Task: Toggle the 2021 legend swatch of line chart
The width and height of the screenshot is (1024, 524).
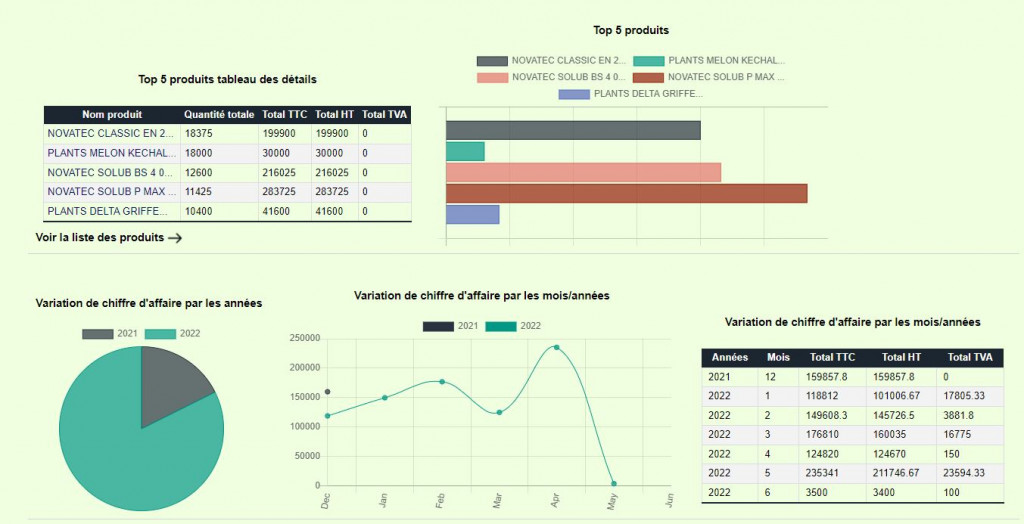Action: [438, 326]
